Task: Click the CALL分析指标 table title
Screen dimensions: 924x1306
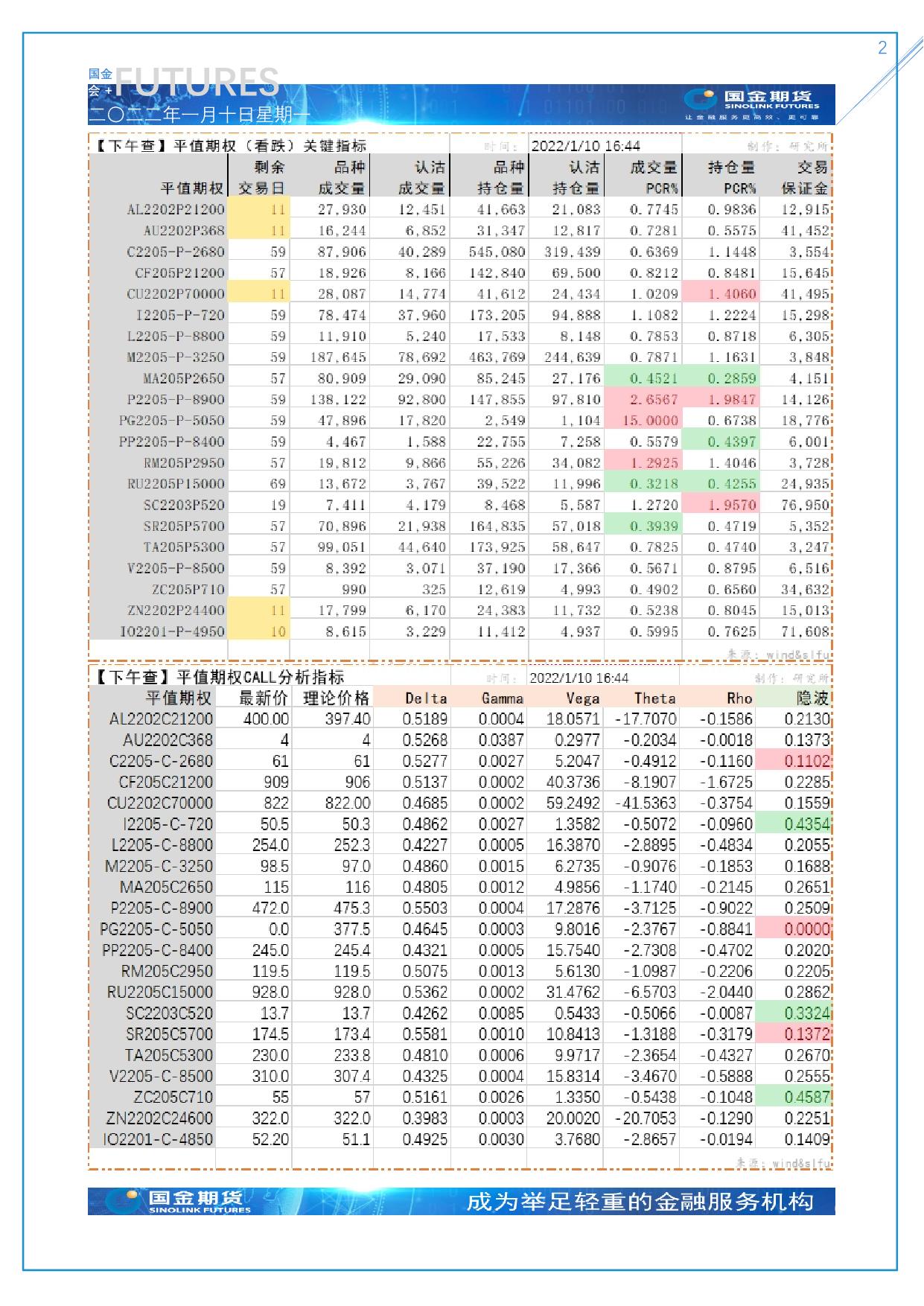Action: (219, 678)
